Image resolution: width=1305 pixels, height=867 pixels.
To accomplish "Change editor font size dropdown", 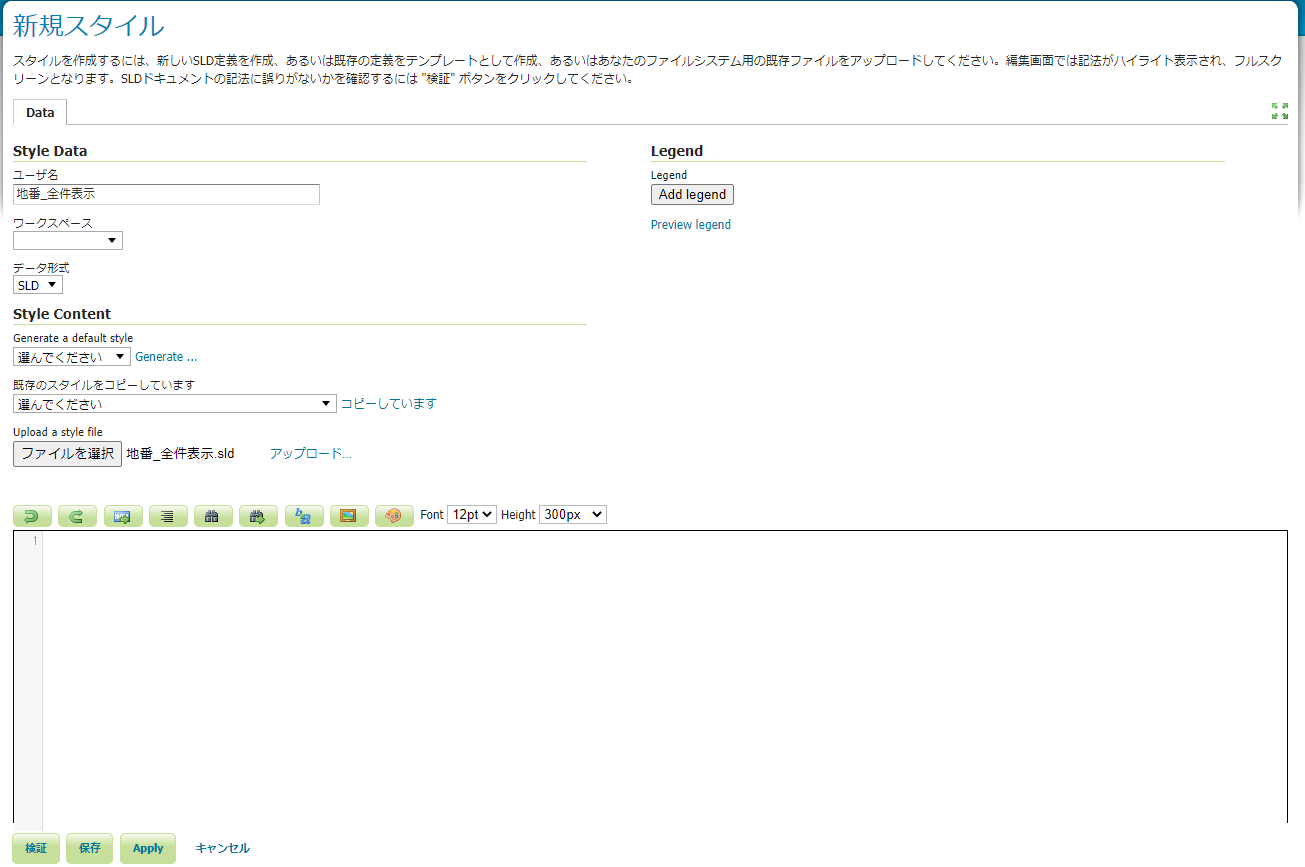I will [x=472, y=515].
